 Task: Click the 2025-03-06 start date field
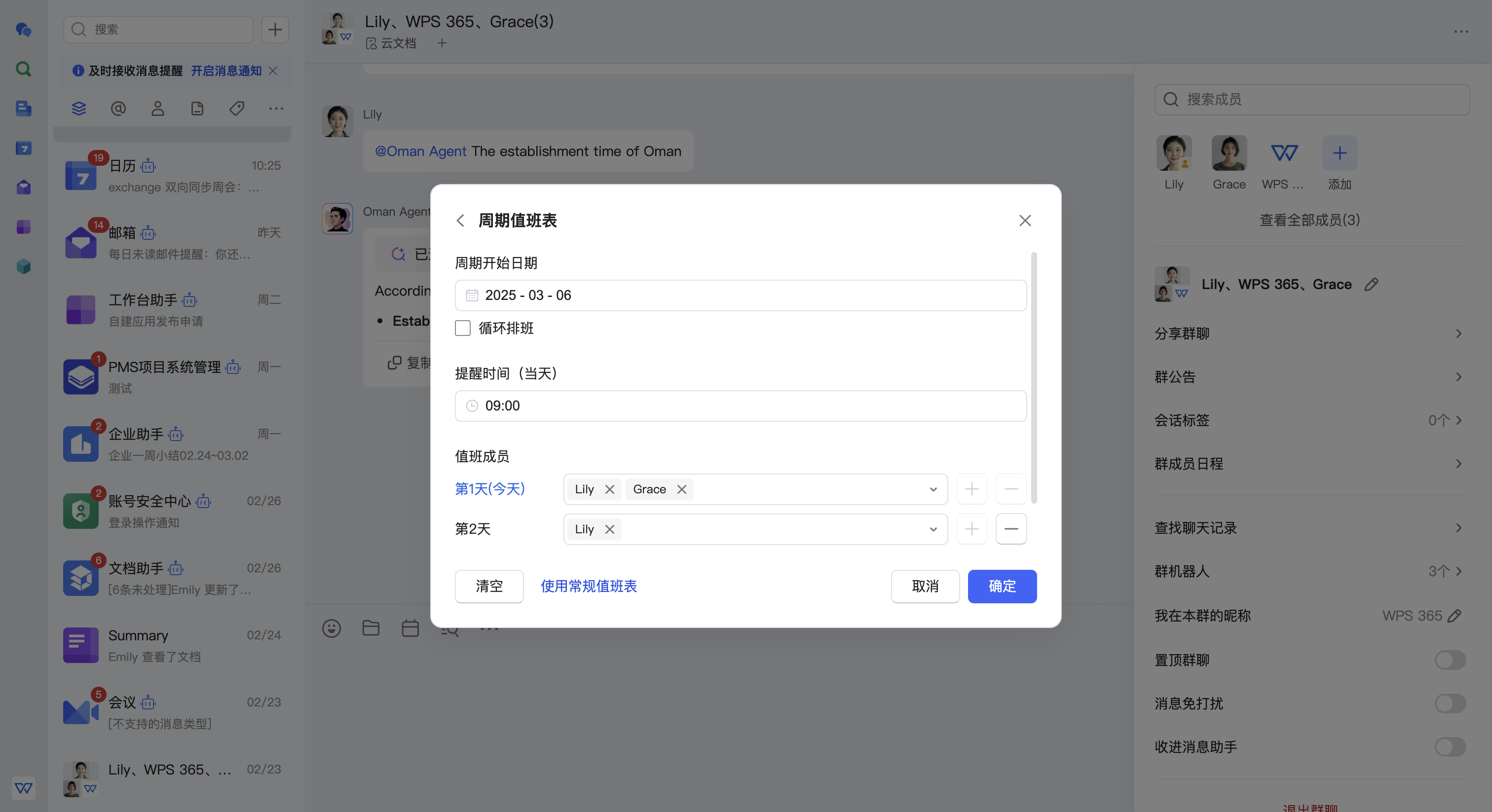[x=740, y=295]
